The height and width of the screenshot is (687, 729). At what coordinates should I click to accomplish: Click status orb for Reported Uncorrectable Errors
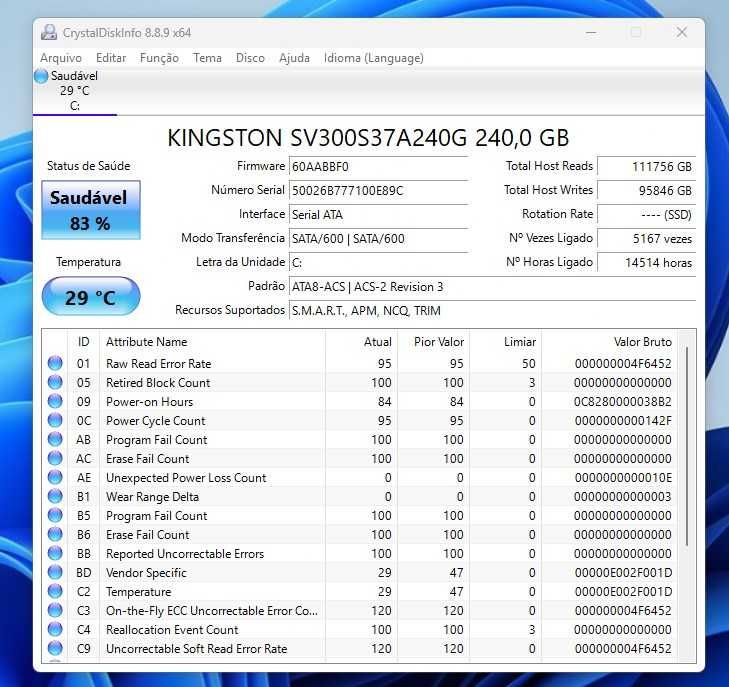pyautogui.click(x=55, y=553)
